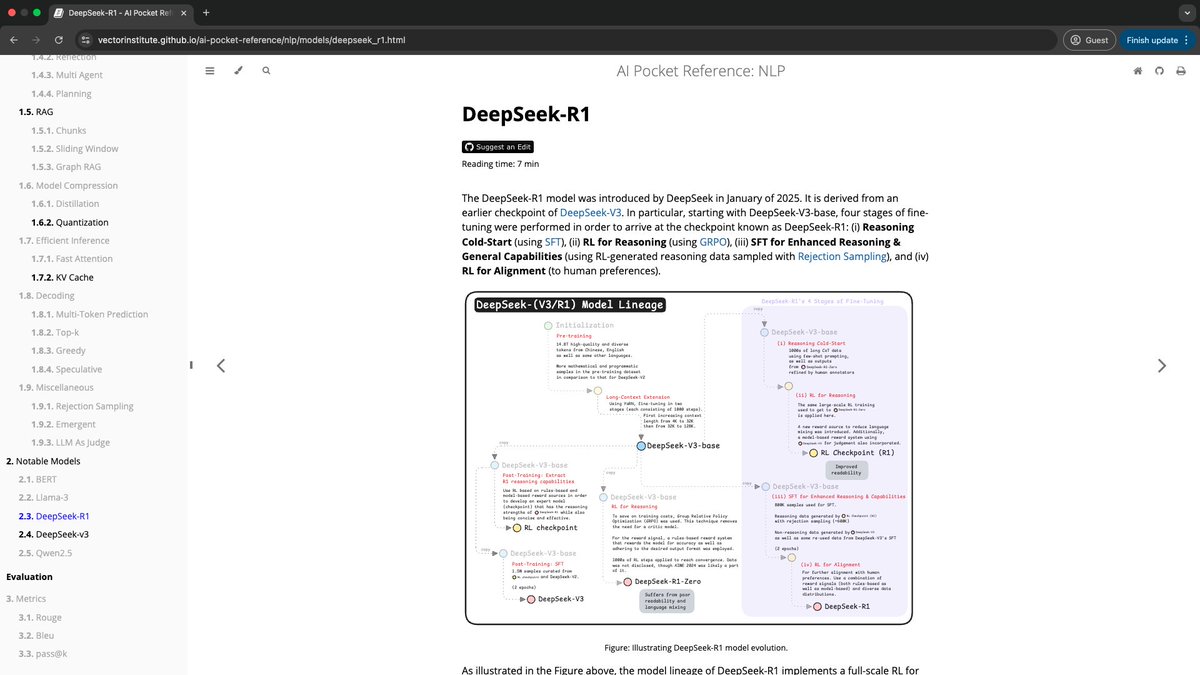Open sidebar section 1.8. Decoding
The width and height of the screenshot is (1200, 675).
tap(46, 296)
